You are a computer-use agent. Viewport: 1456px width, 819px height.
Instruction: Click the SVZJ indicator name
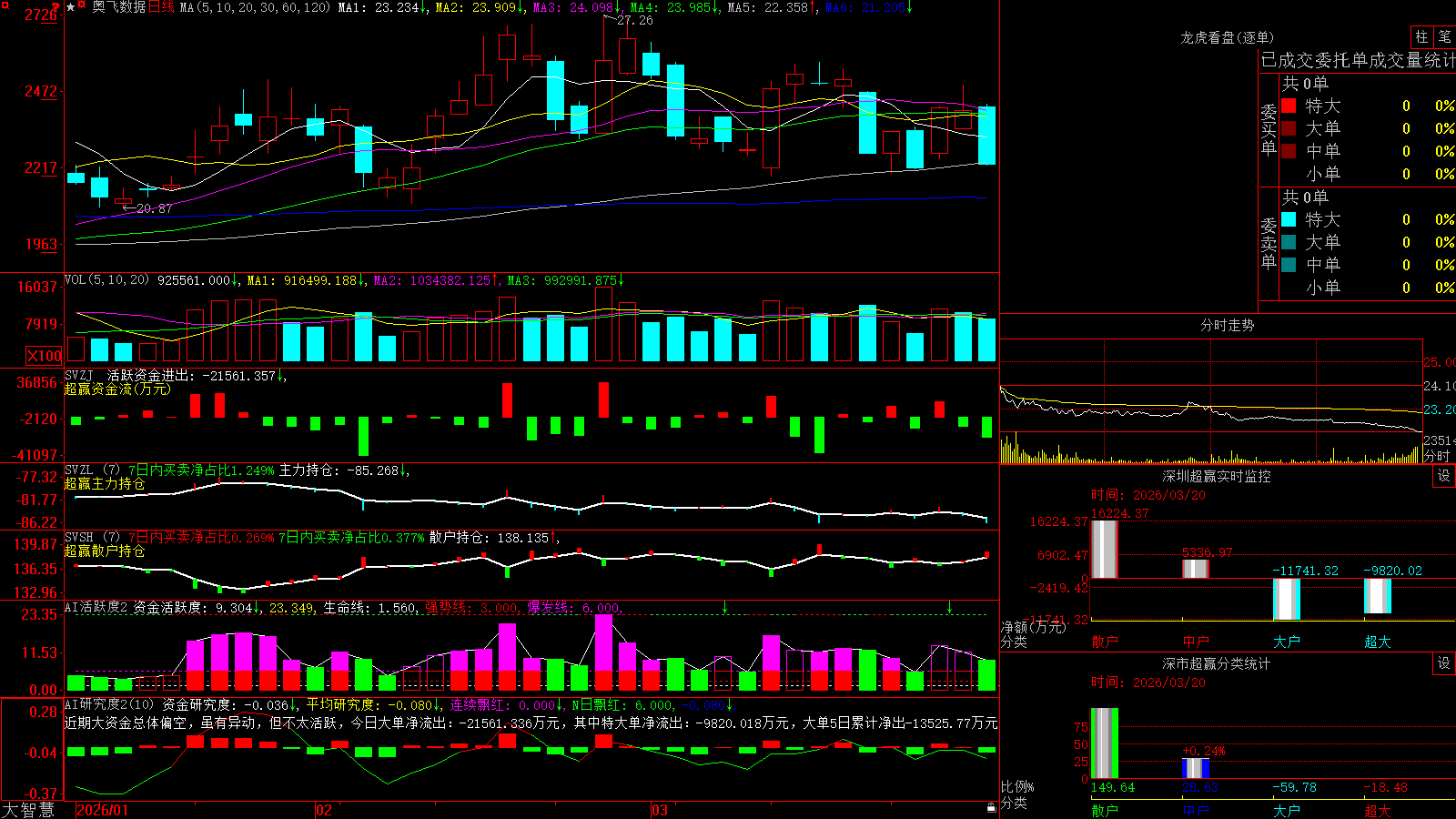(x=79, y=376)
